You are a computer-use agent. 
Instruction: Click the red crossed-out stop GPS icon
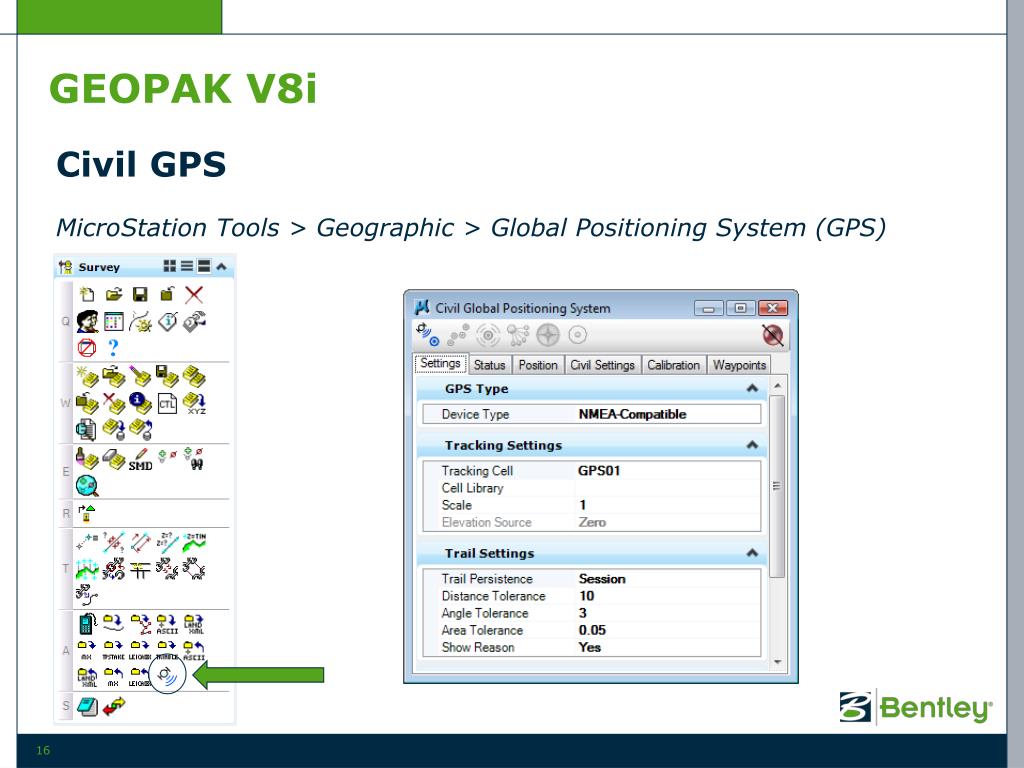tap(773, 335)
